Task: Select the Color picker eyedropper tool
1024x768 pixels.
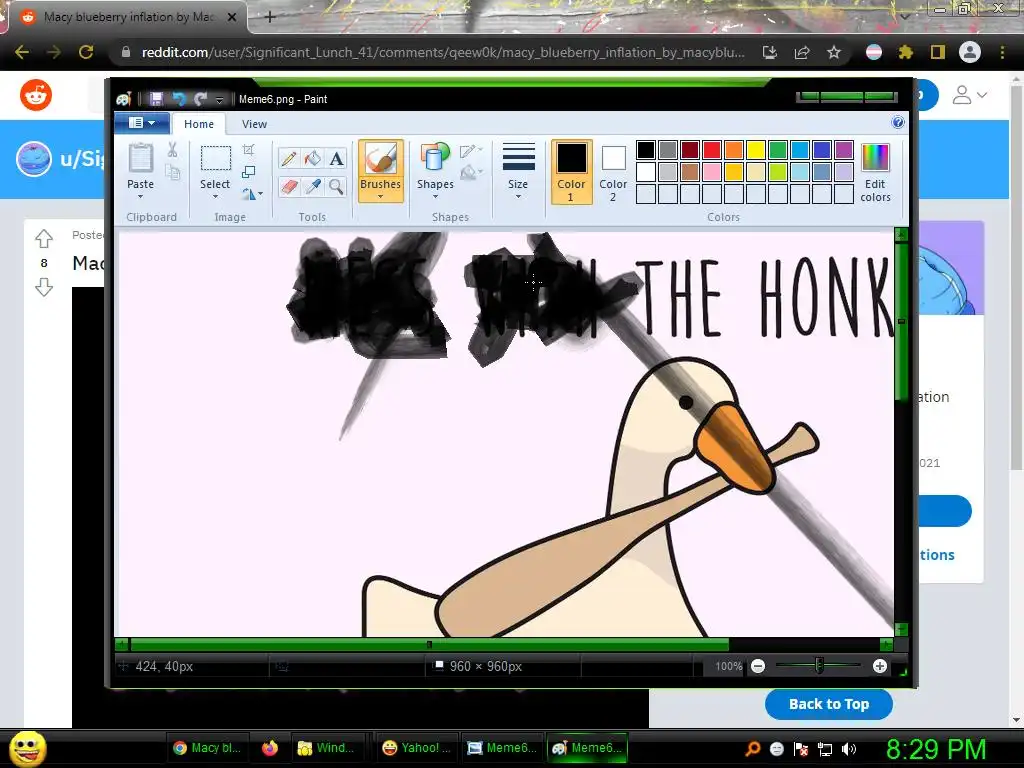Action: coord(313,187)
